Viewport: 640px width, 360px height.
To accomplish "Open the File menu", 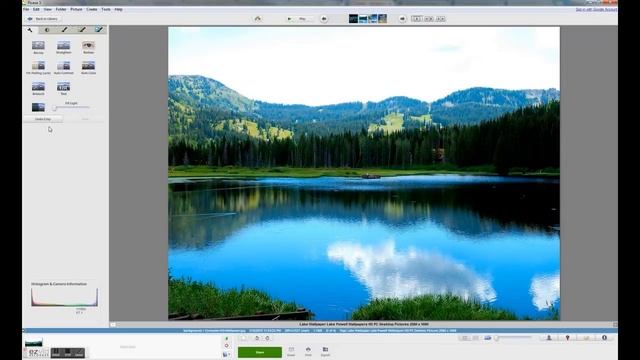I will (x=26, y=9).
